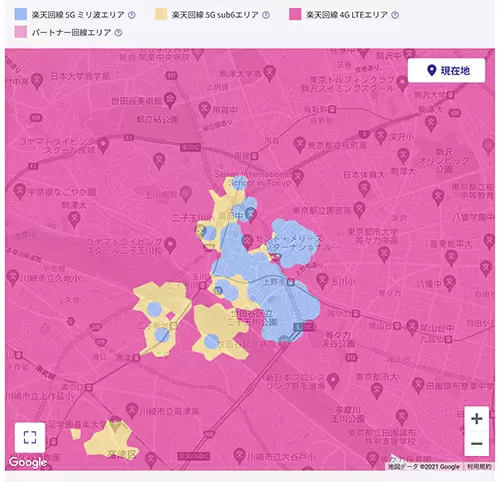500x482 pixels.
Task: Click the 日本大学商学部 marker
Action: pyautogui.click(x=37, y=81)
